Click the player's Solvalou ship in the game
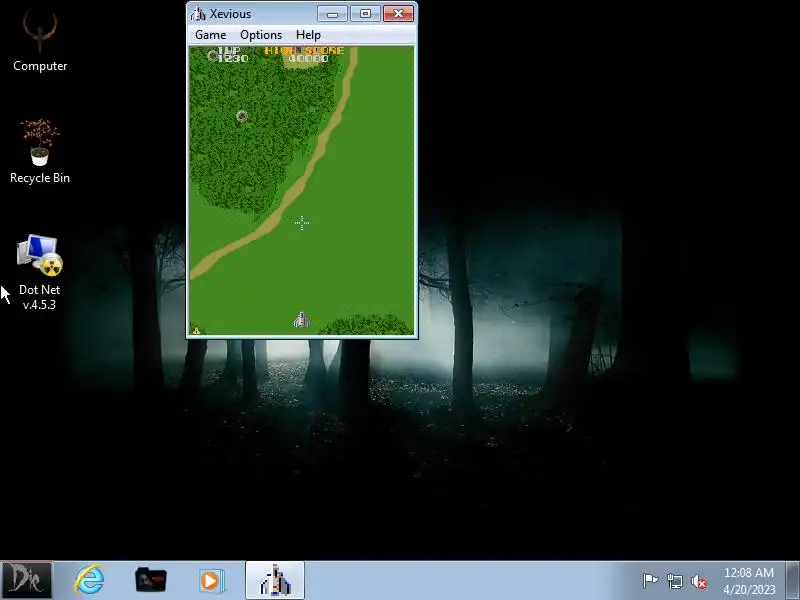 click(302, 320)
